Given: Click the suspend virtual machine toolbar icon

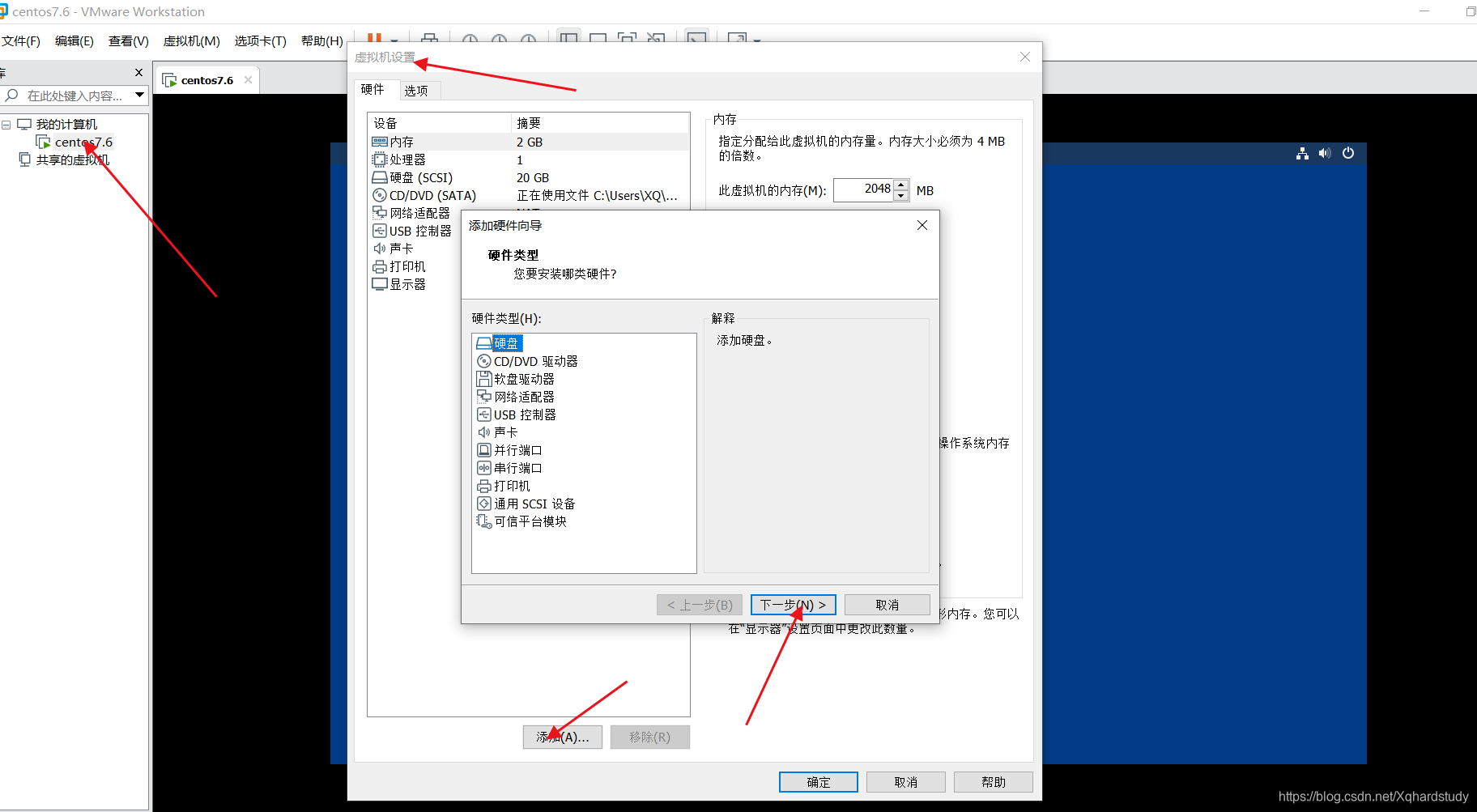Looking at the screenshot, I should click(x=374, y=38).
